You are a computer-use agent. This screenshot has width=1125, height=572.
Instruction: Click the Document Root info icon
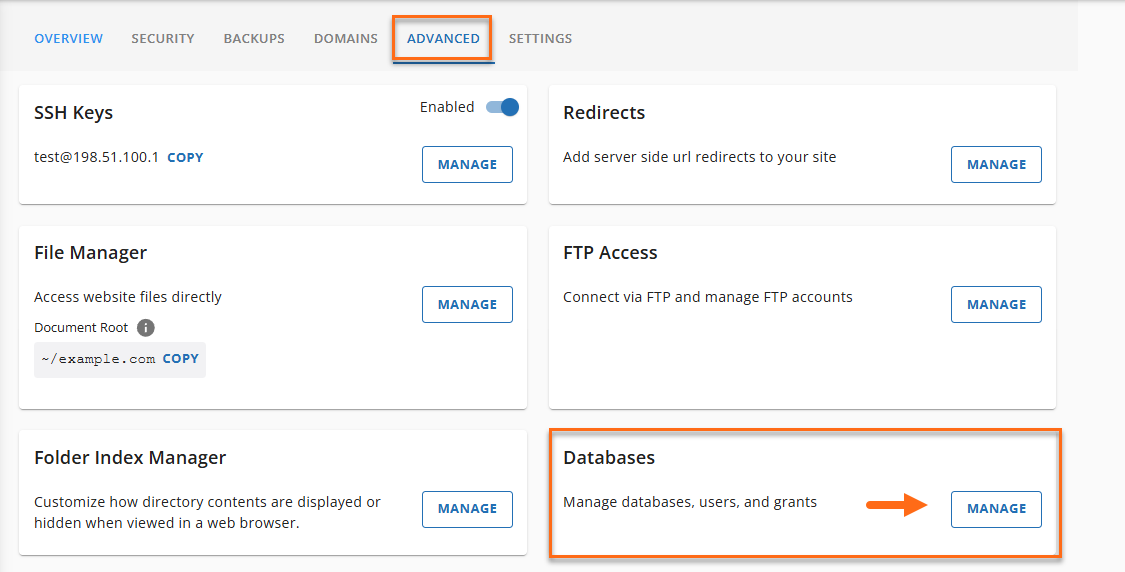click(x=146, y=328)
